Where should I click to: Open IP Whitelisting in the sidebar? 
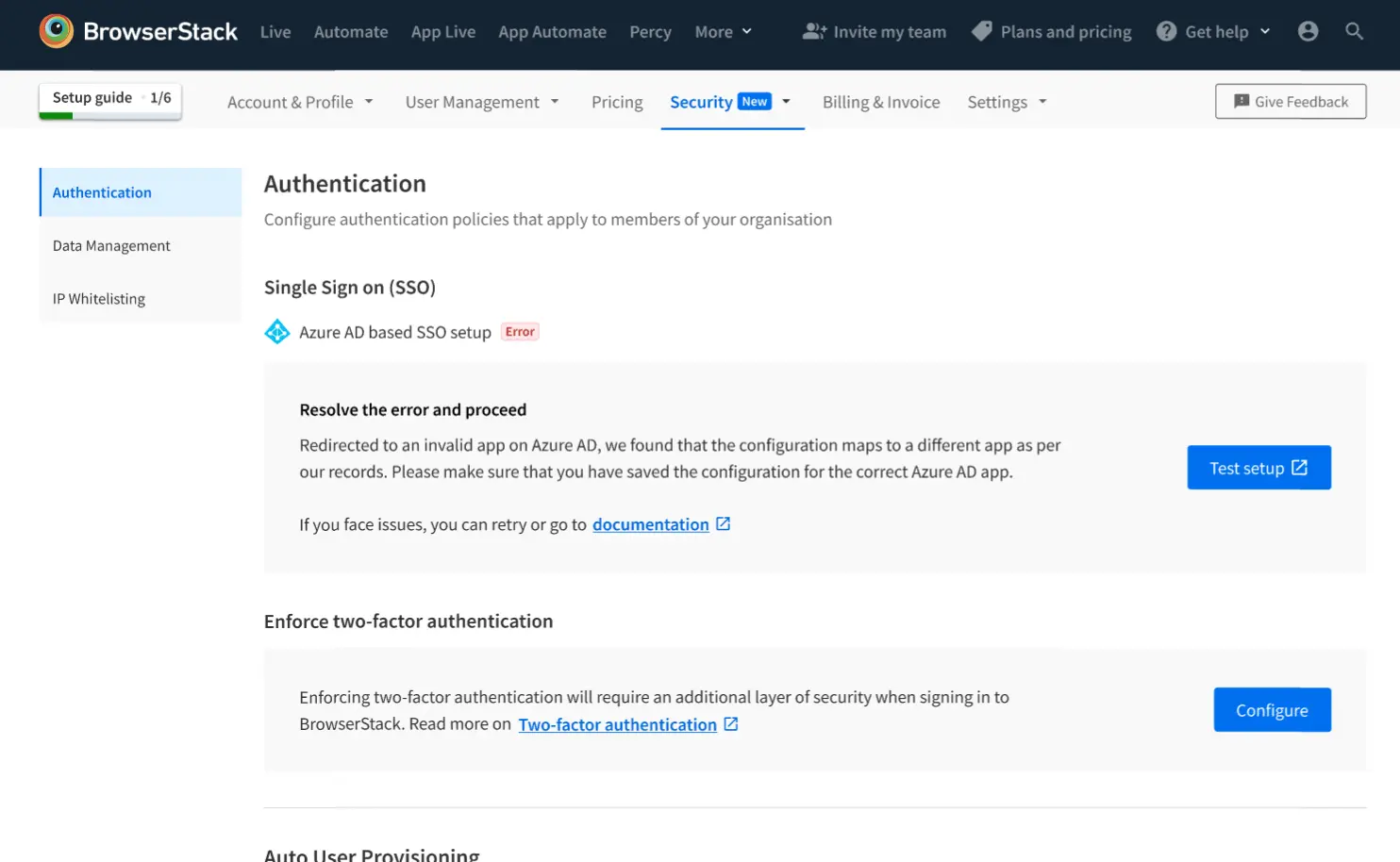(x=99, y=299)
